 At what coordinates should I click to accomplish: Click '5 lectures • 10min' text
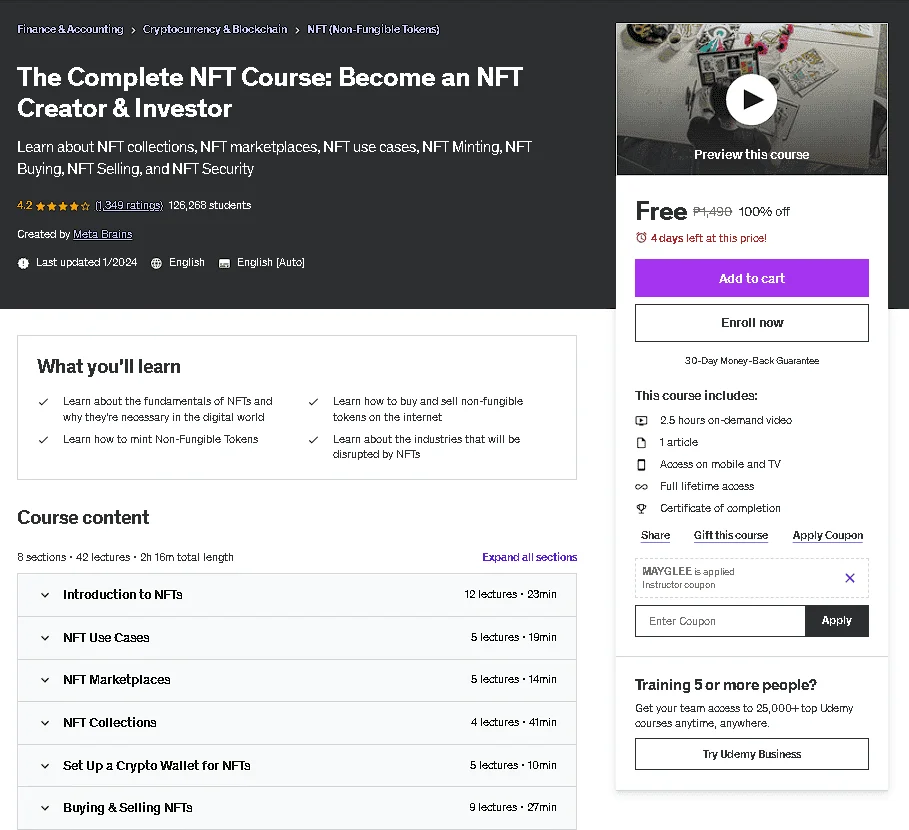513,766
